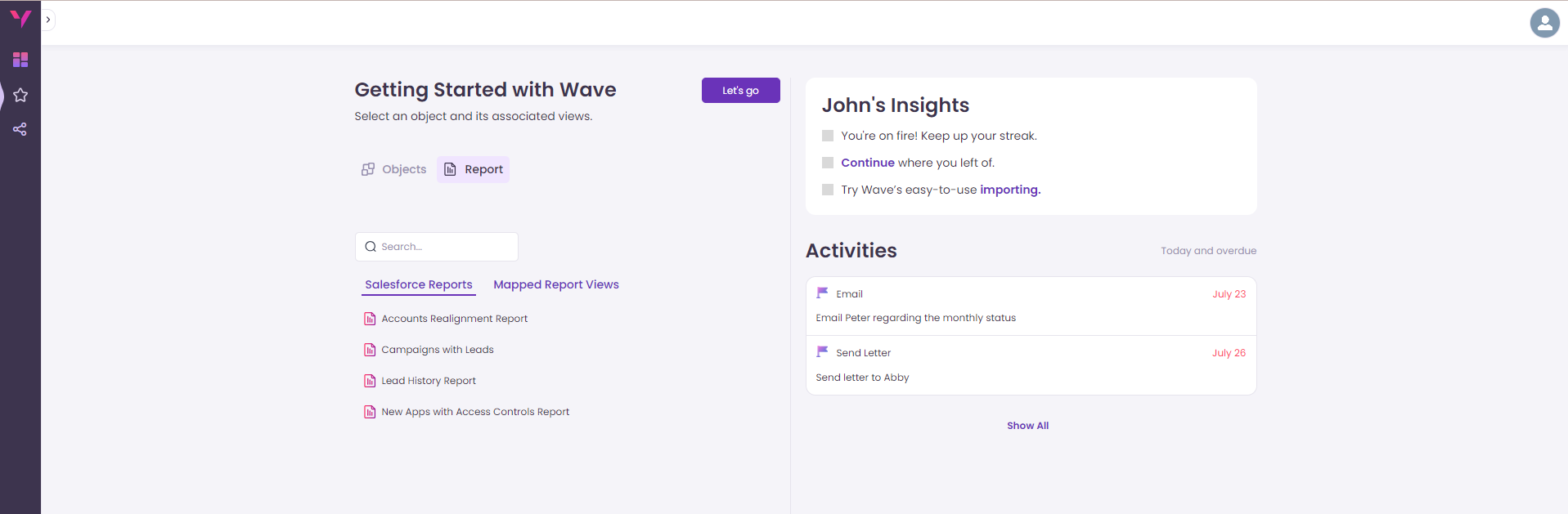The width and height of the screenshot is (1568, 514).
Task: Open New Apps with Access Controls Report
Action: (475, 412)
